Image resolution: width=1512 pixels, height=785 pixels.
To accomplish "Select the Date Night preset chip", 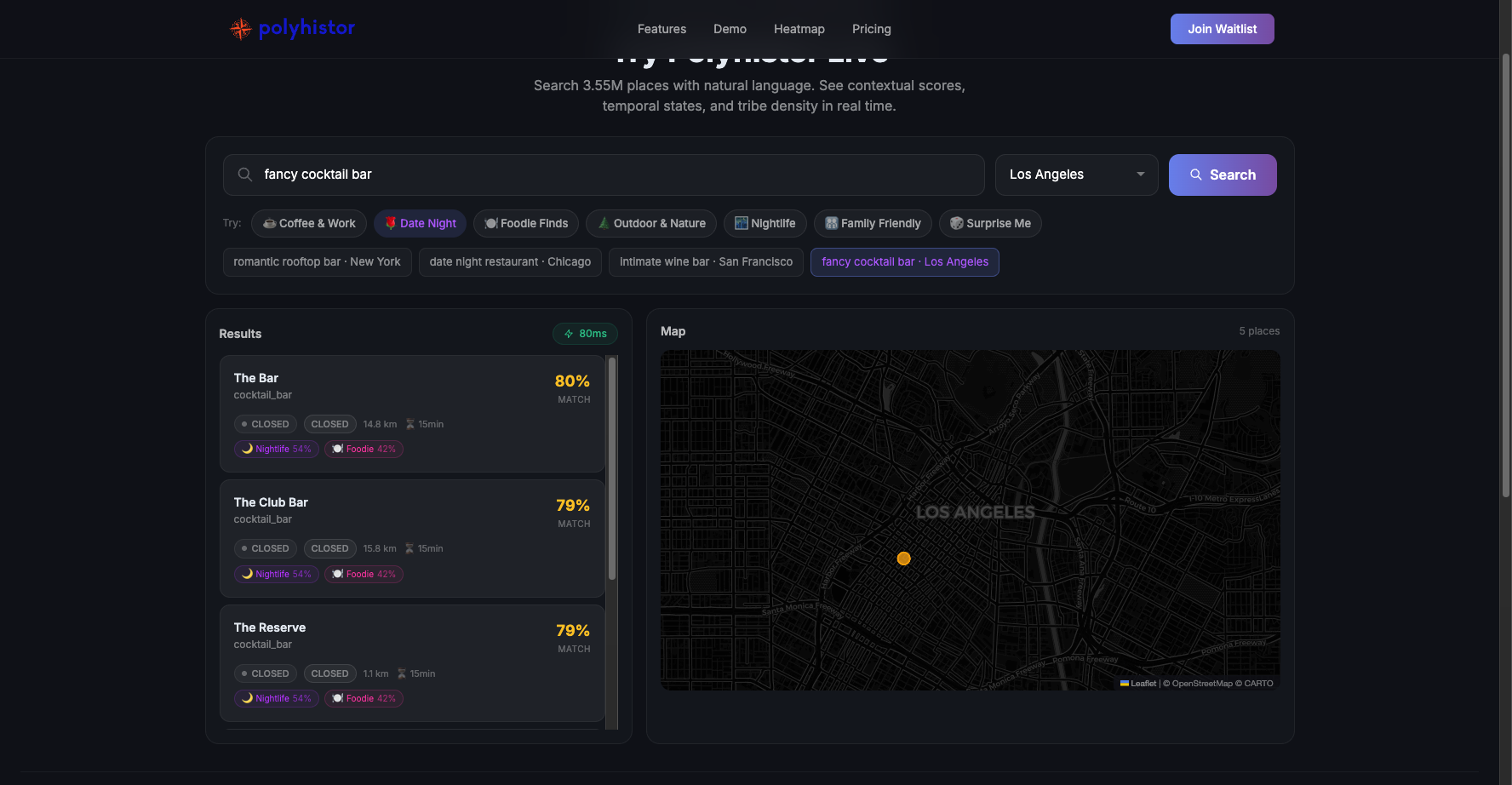I will (420, 223).
